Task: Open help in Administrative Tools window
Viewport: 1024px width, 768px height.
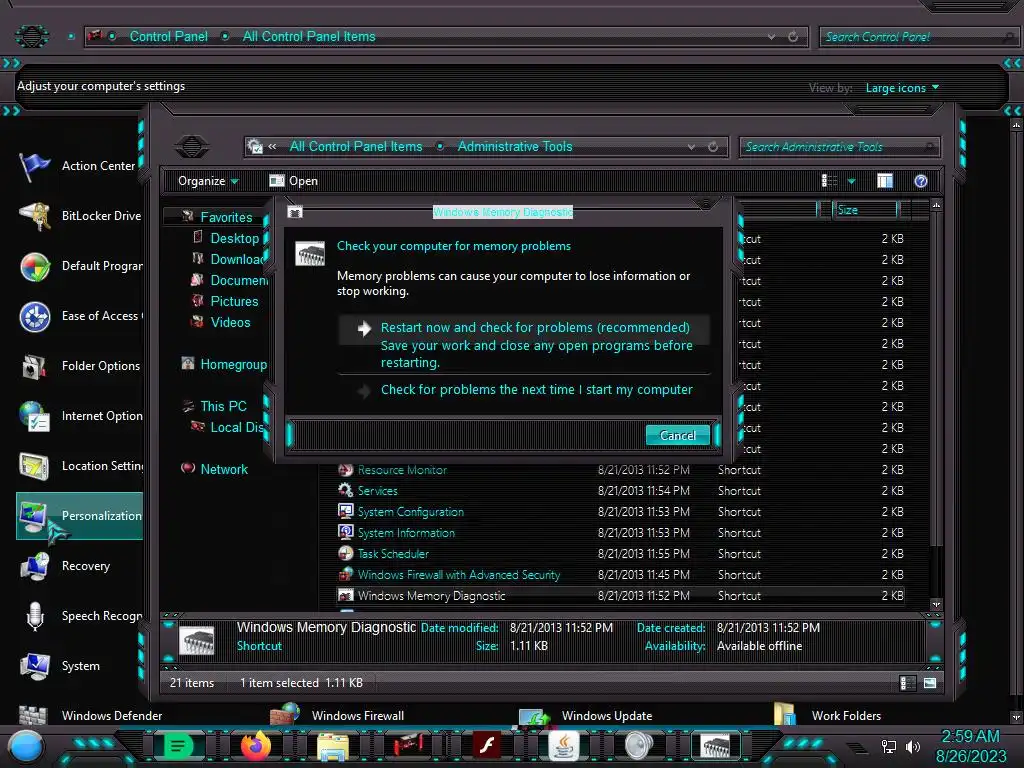Action: (921, 181)
